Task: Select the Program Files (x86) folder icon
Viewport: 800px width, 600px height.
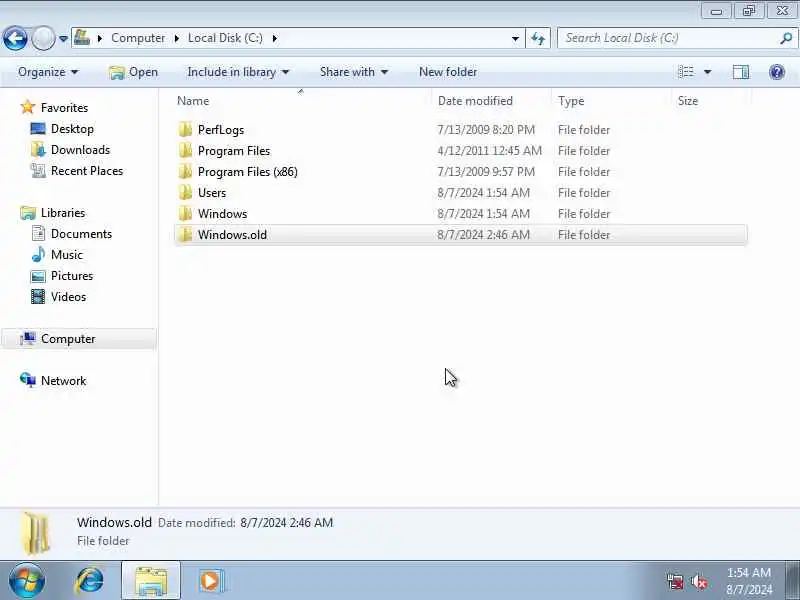Action: 186,171
